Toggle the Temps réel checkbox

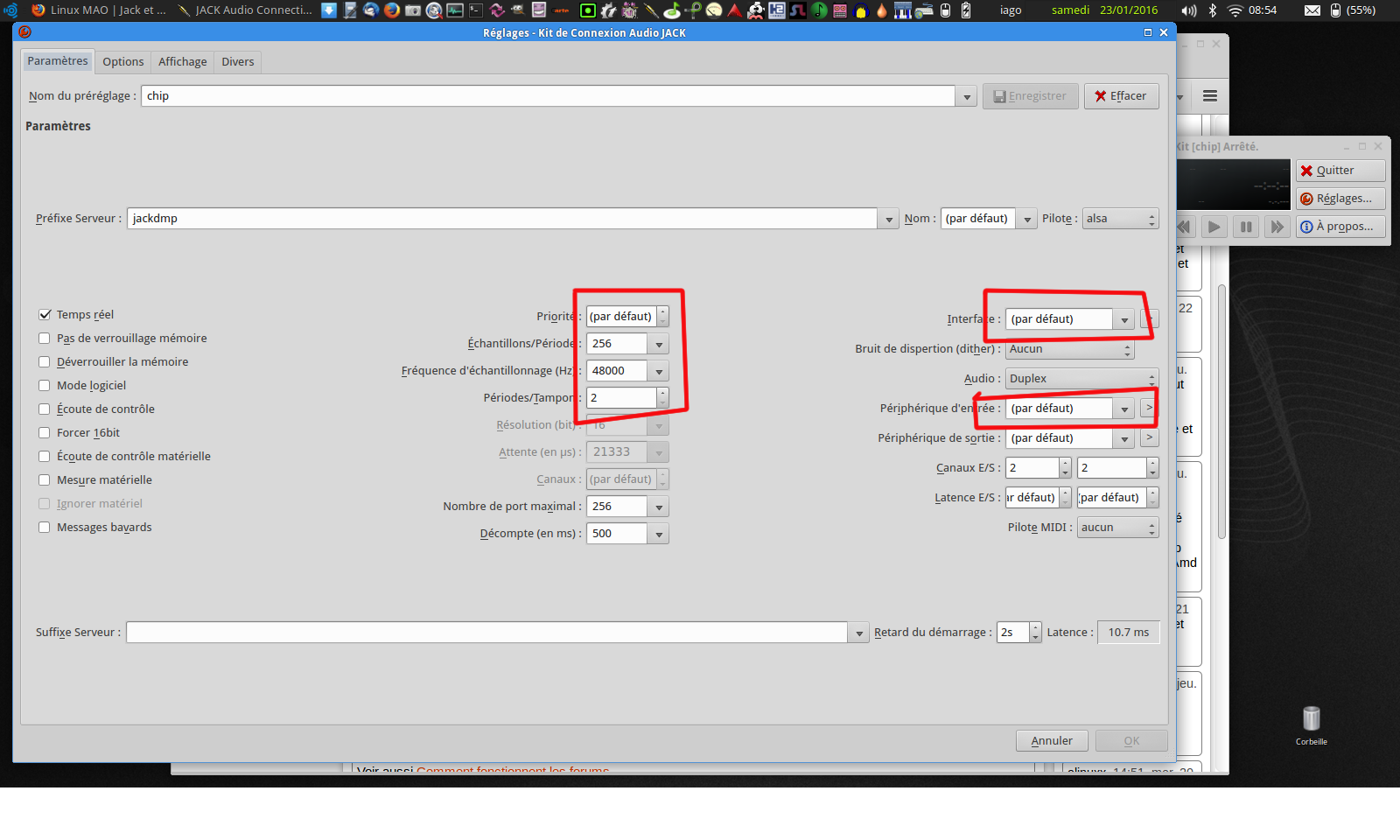coord(45,314)
